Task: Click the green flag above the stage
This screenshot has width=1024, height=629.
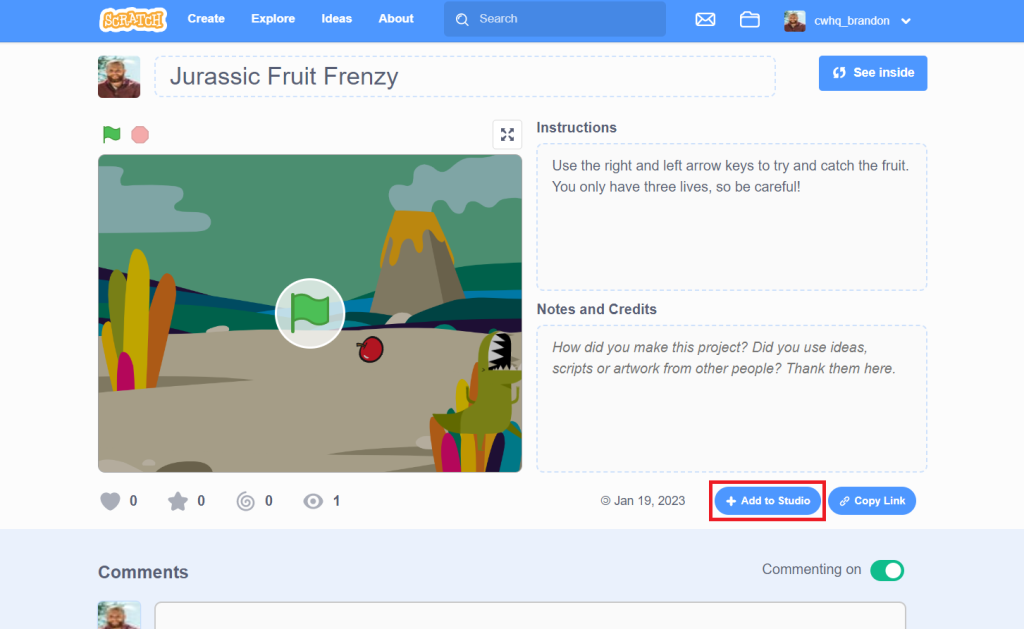Action: click(x=112, y=135)
